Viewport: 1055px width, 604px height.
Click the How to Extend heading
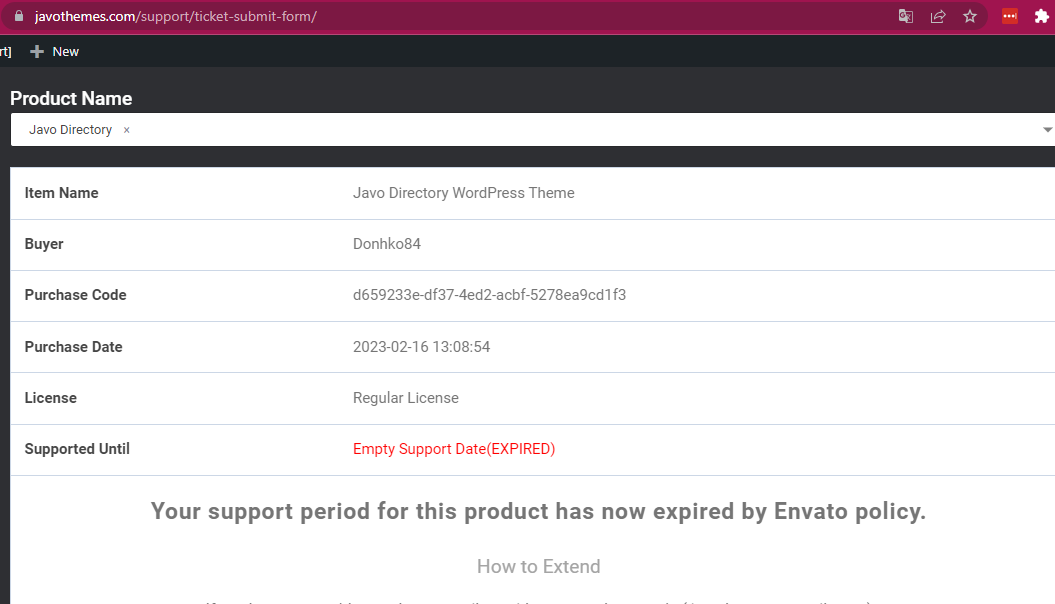click(x=538, y=566)
